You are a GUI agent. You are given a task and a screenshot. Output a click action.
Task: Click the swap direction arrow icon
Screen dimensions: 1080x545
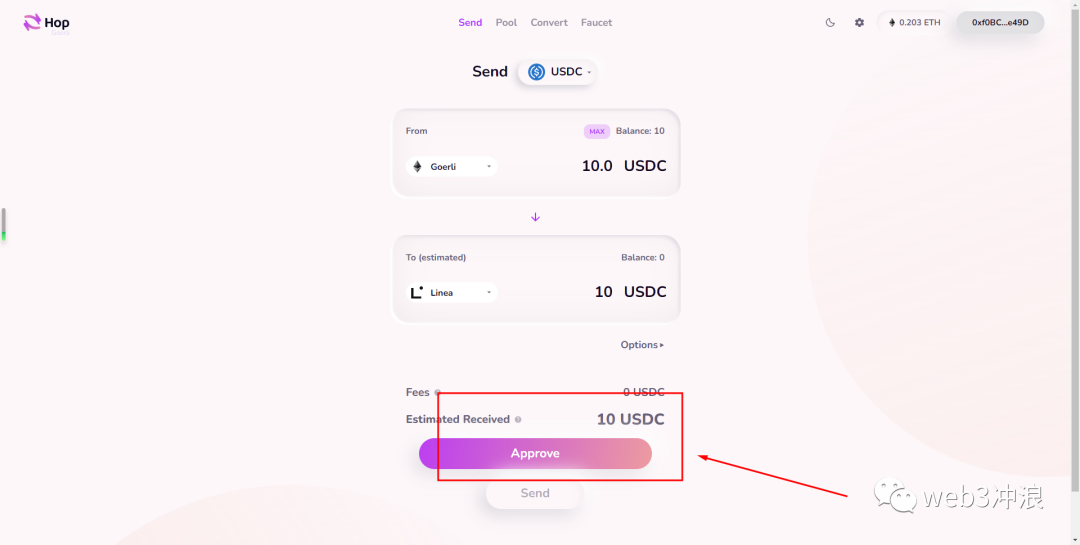tap(535, 217)
